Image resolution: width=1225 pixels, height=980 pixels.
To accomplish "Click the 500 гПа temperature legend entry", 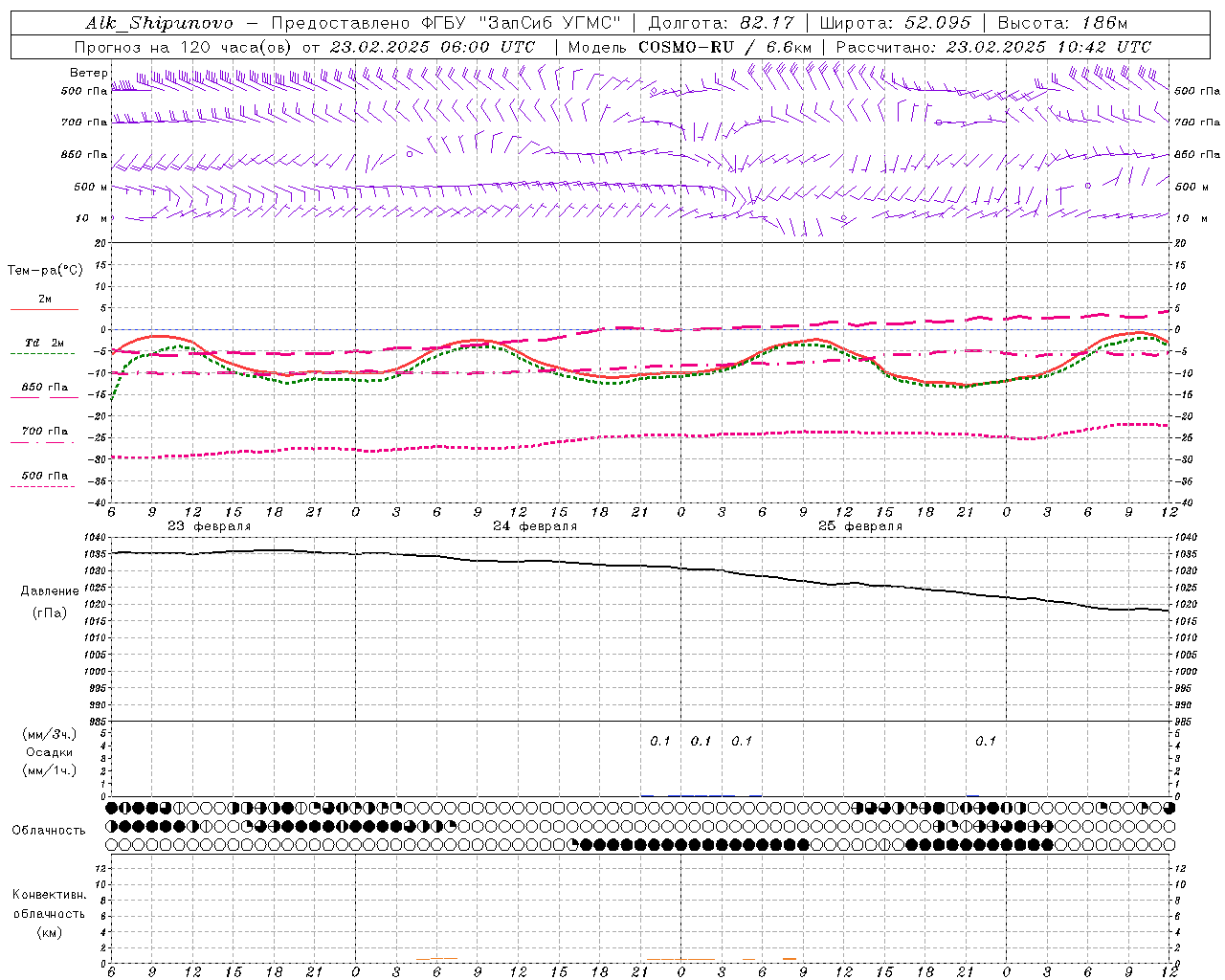I will click(45, 476).
